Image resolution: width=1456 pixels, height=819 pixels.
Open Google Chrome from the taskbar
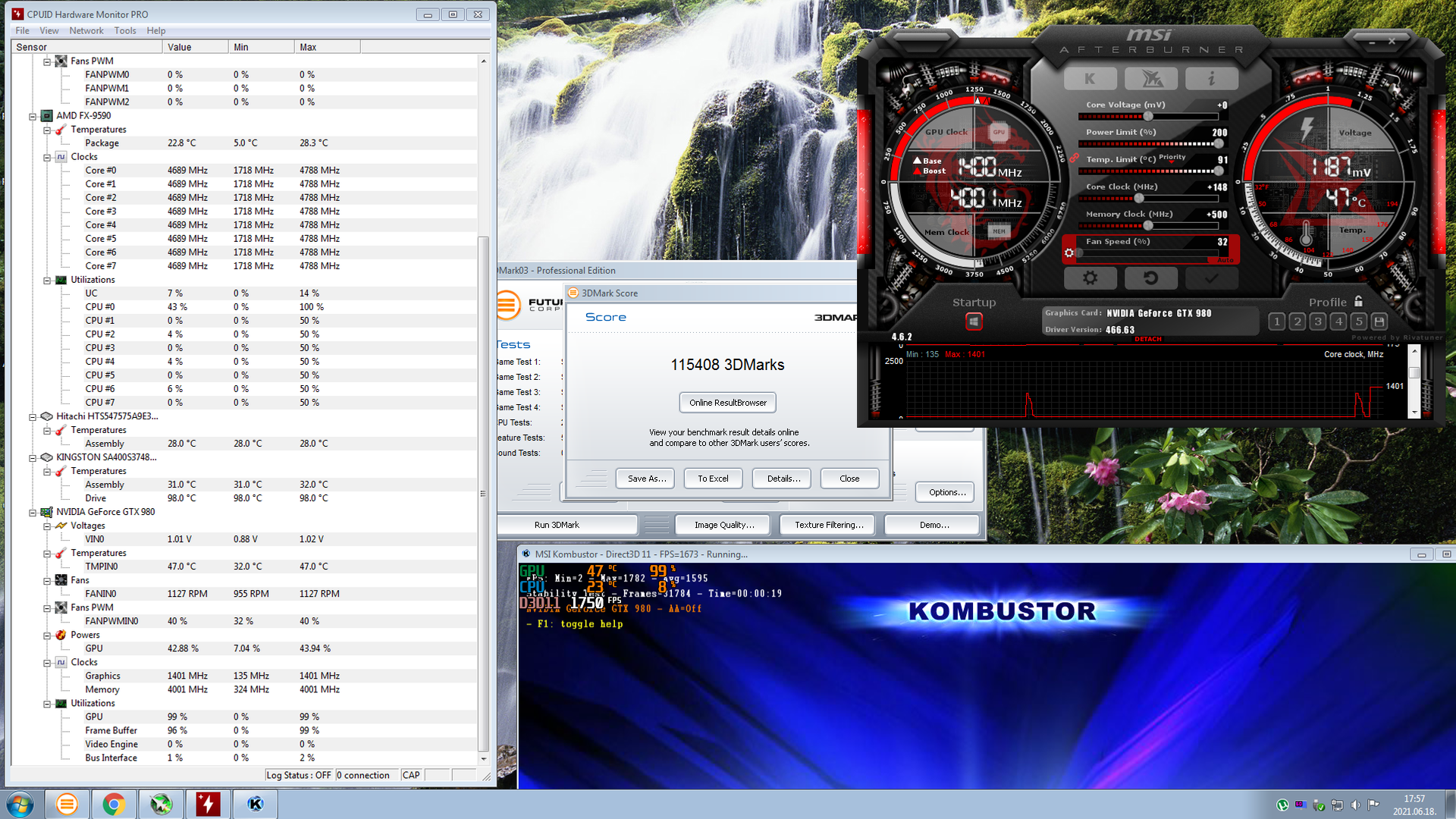(114, 804)
